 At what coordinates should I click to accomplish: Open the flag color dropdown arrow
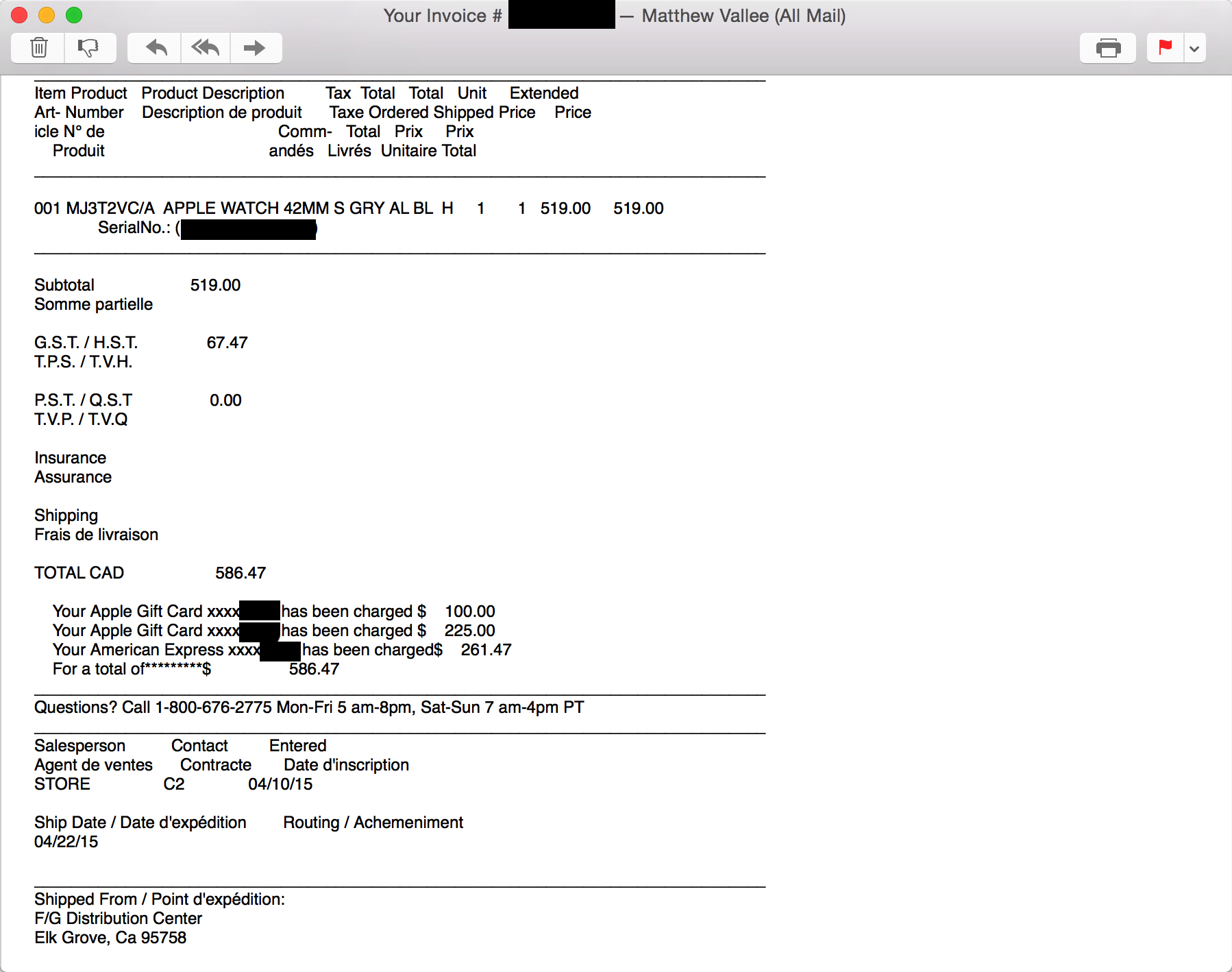click(1194, 48)
